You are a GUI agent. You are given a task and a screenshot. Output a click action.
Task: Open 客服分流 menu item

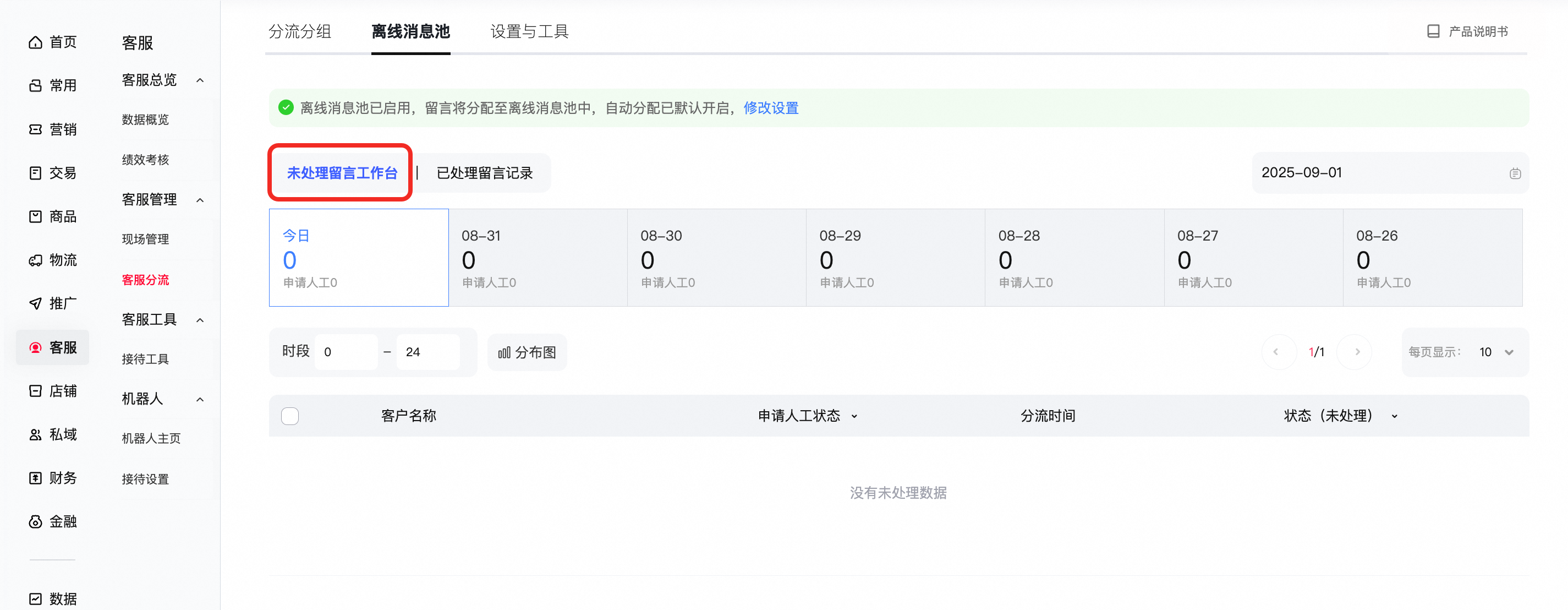tap(145, 280)
